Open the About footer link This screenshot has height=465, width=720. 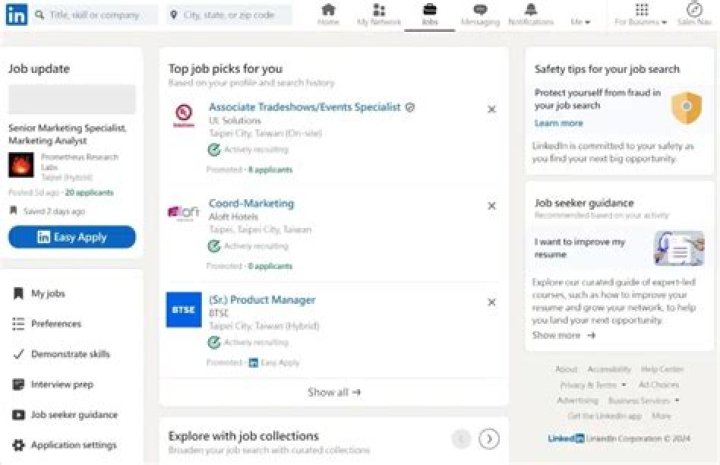coord(566,369)
